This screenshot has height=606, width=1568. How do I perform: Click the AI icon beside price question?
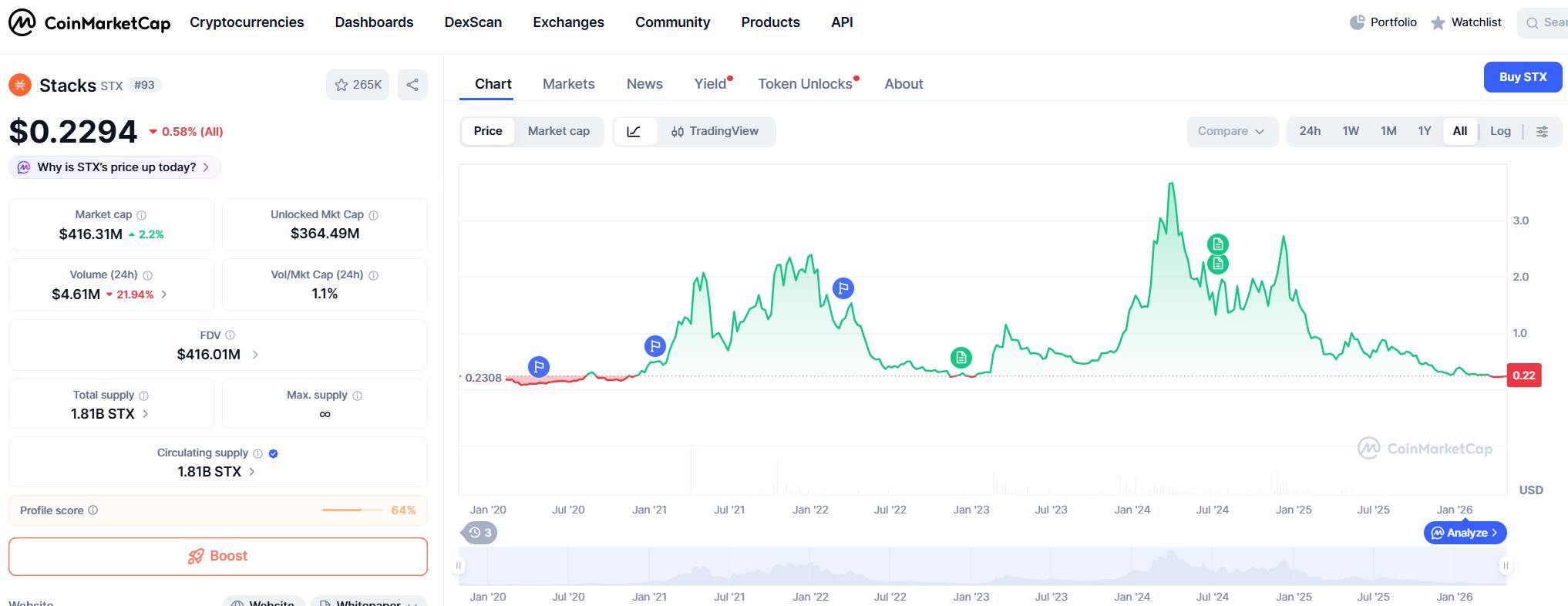coord(24,167)
